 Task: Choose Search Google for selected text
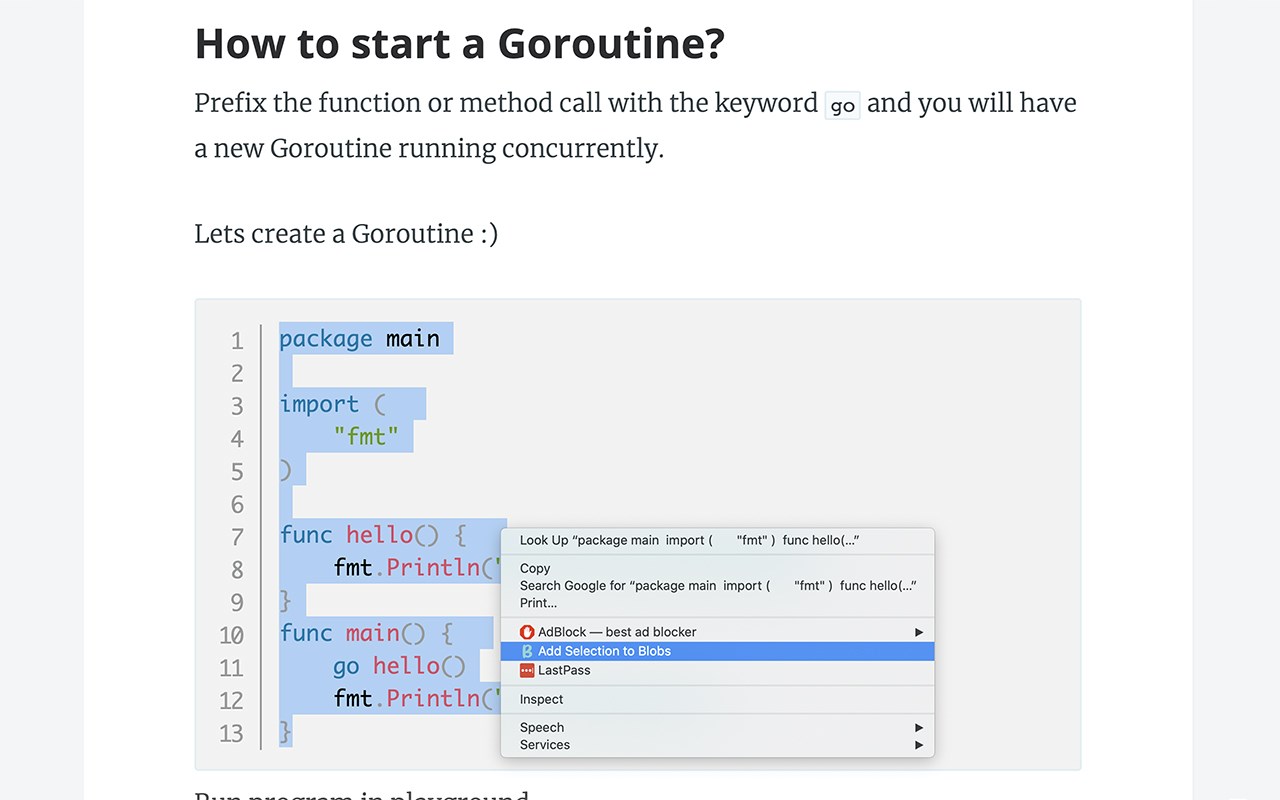tap(717, 586)
